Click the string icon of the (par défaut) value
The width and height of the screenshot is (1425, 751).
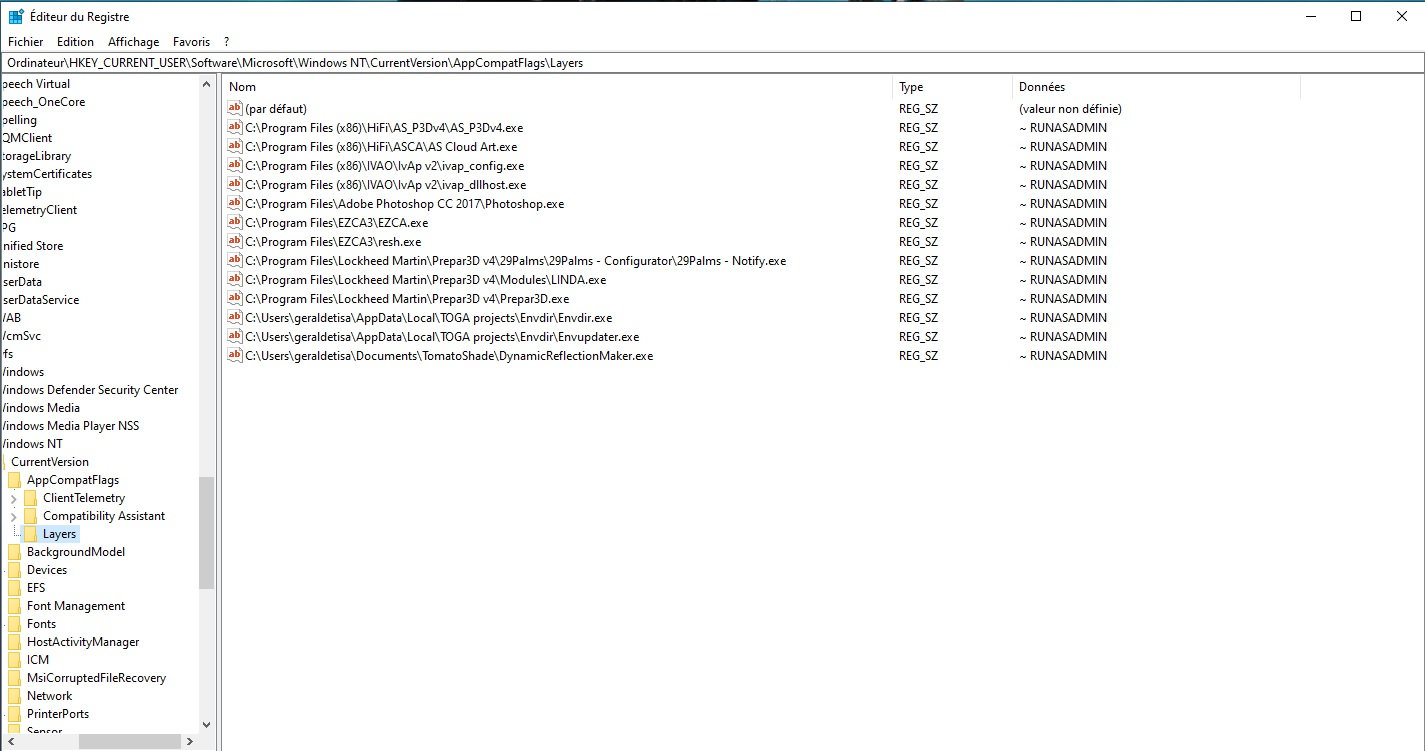pos(235,108)
